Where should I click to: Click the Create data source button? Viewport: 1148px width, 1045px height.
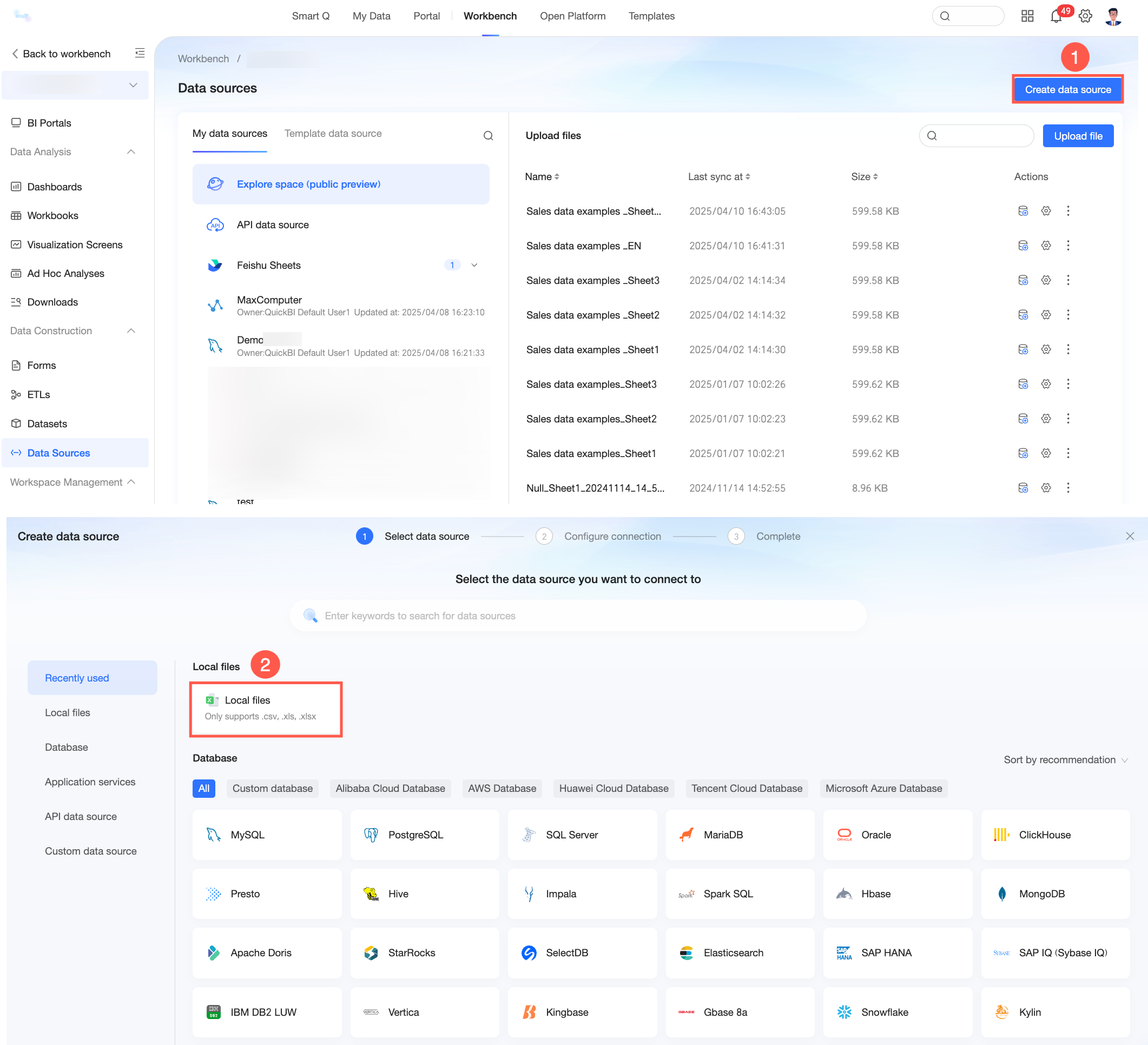click(1068, 89)
